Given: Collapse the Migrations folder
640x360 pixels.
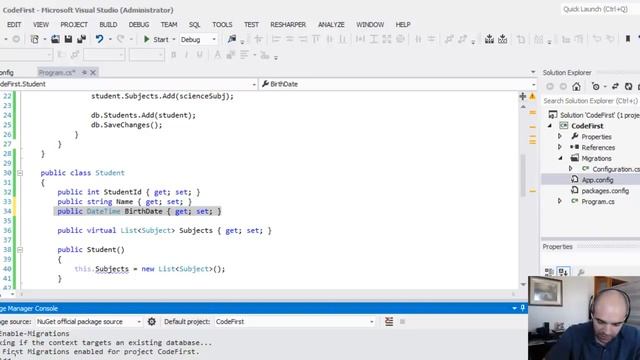Looking at the screenshot, I should (560, 158).
